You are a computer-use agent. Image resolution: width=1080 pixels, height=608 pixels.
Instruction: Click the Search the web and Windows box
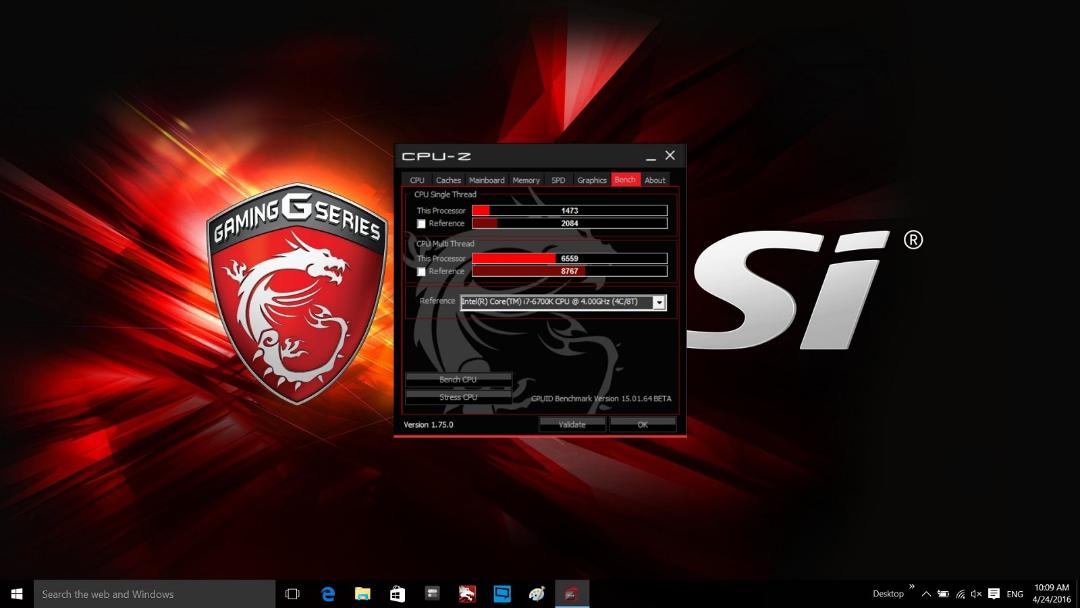pyautogui.click(x=154, y=594)
